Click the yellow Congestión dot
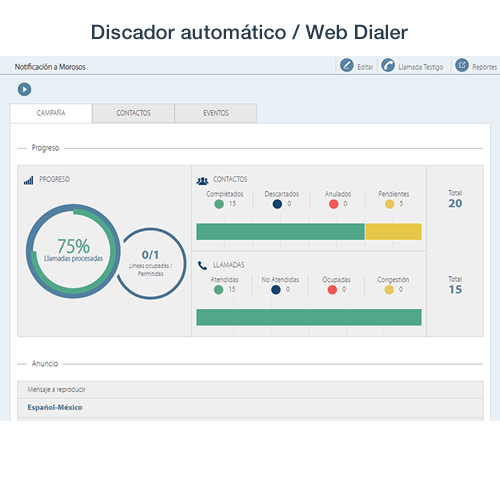 coord(389,290)
